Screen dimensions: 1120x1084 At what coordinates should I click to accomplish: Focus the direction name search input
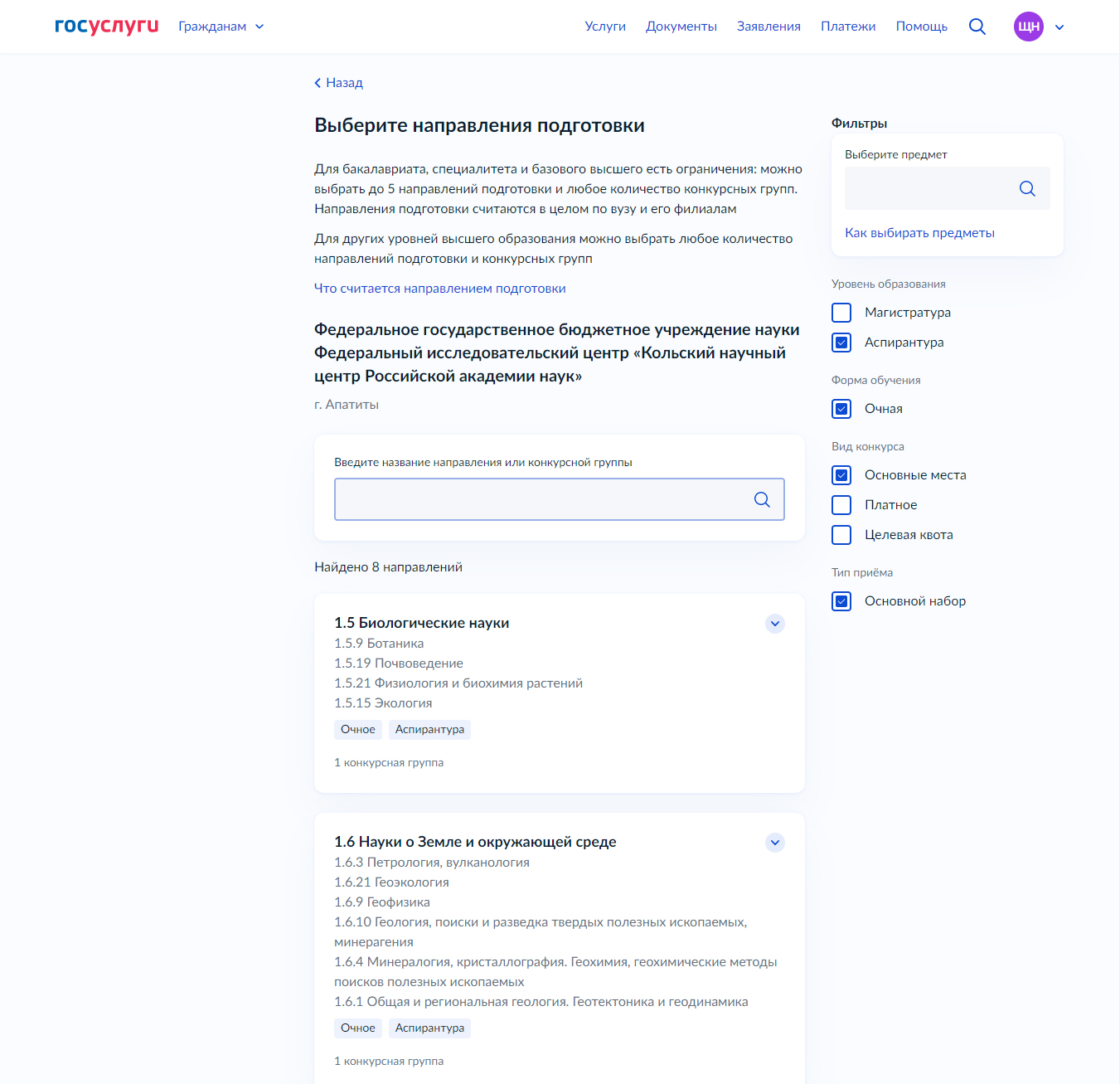[560, 499]
